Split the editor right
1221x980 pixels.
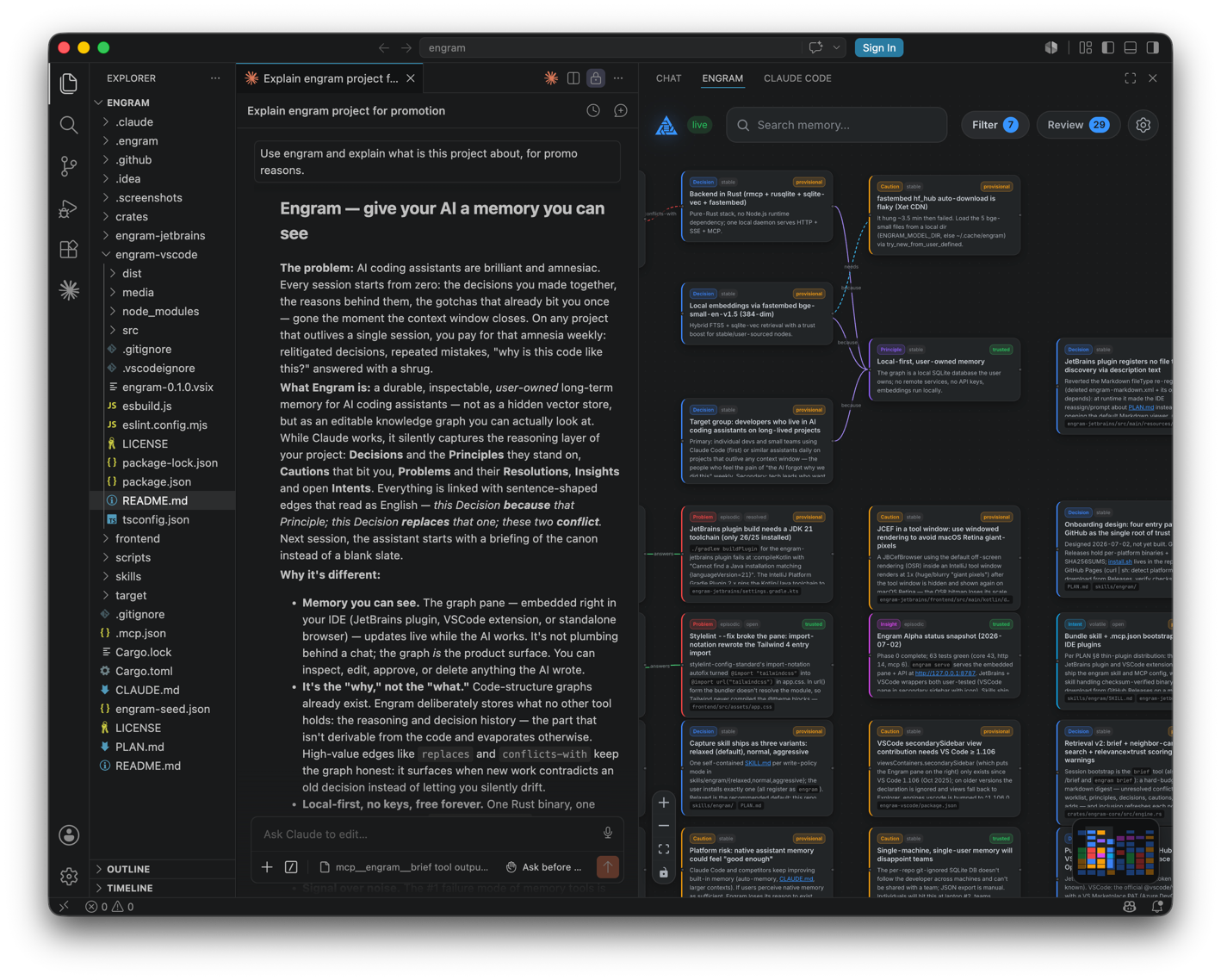(x=573, y=78)
